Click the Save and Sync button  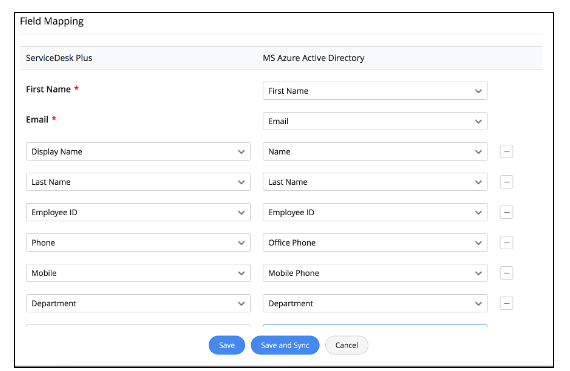[x=285, y=345]
